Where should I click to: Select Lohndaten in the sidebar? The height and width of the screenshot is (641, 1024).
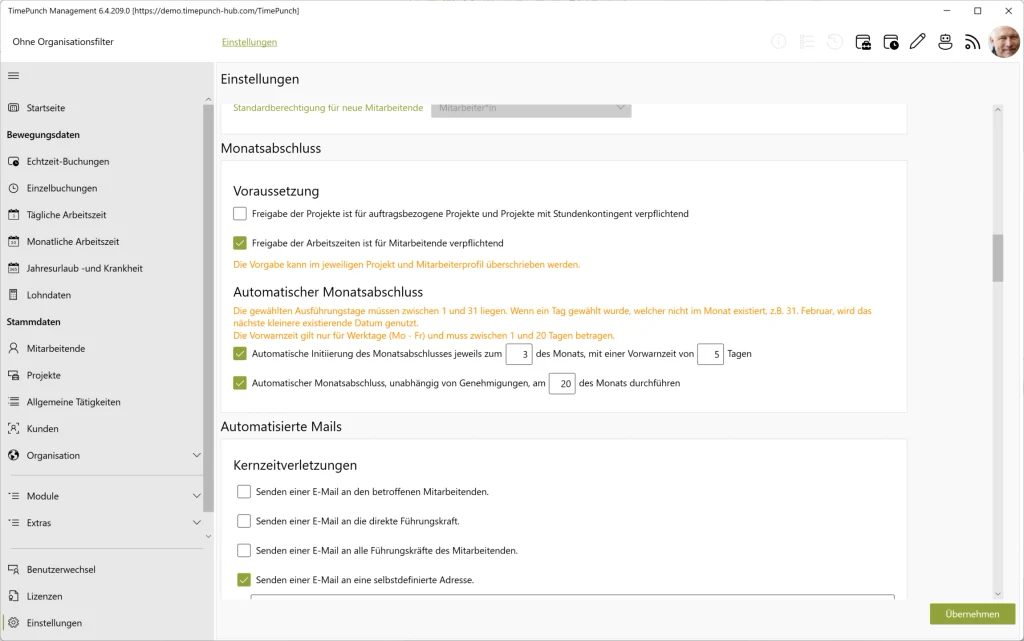(x=49, y=295)
